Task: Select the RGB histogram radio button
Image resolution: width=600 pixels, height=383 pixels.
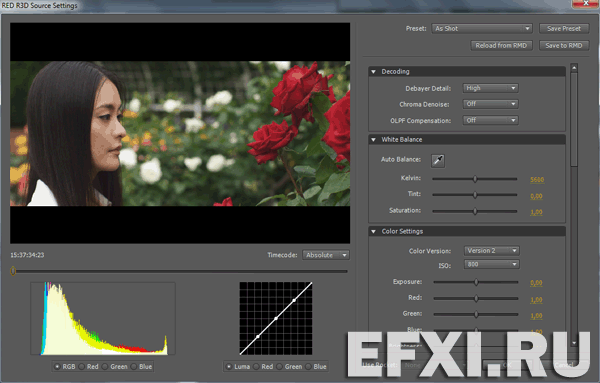Action: (57, 367)
